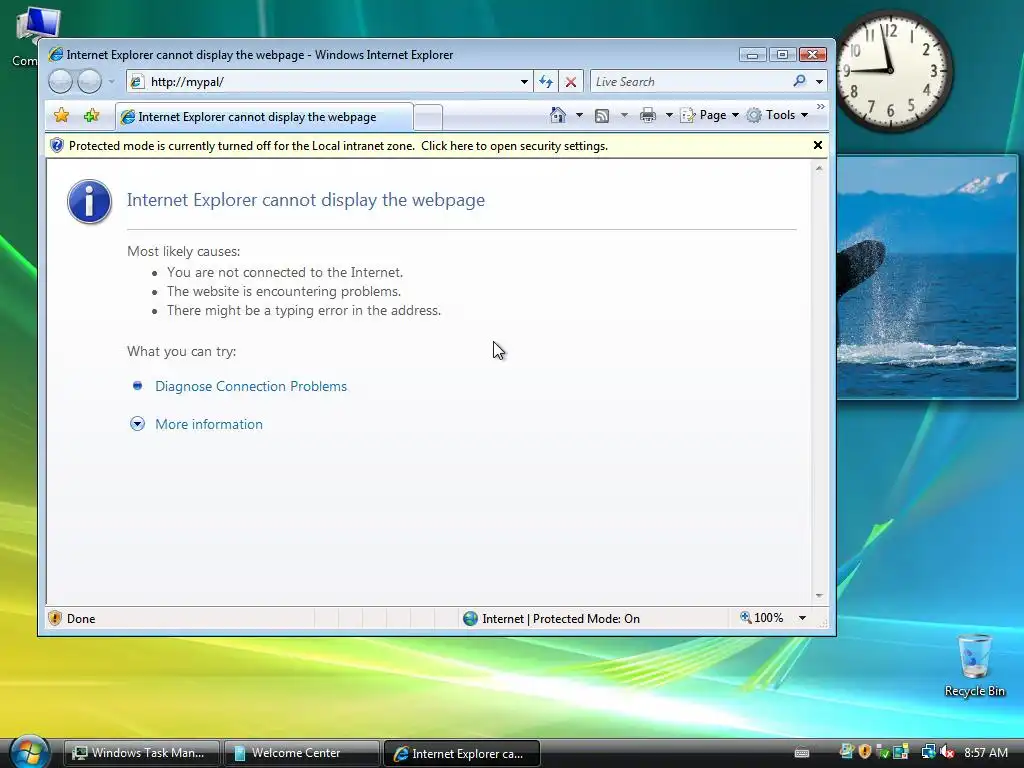Click Internet Explorer taskbar button

pyautogui.click(x=461, y=754)
